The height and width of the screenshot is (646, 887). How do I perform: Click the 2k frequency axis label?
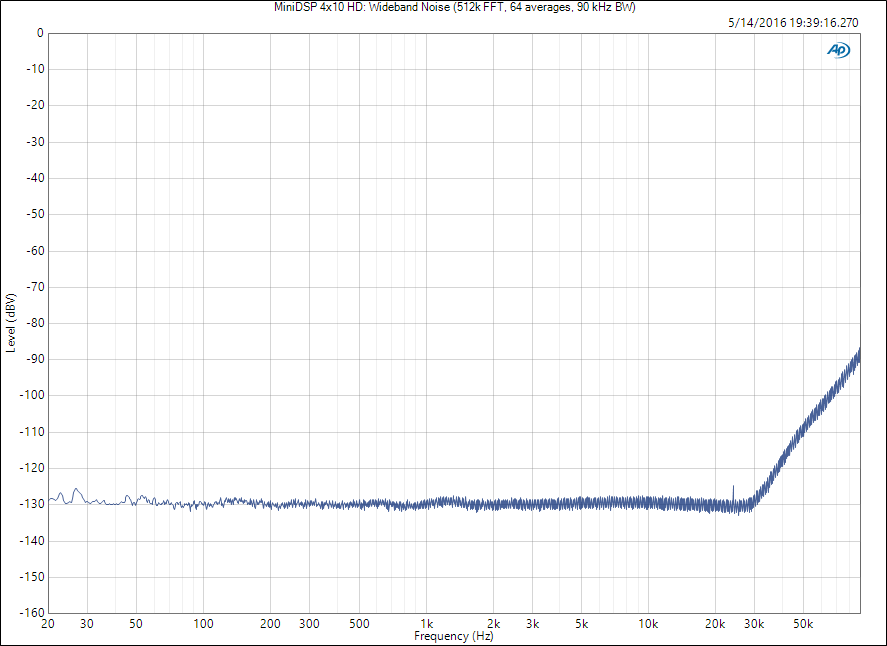pyautogui.click(x=494, y=624)
